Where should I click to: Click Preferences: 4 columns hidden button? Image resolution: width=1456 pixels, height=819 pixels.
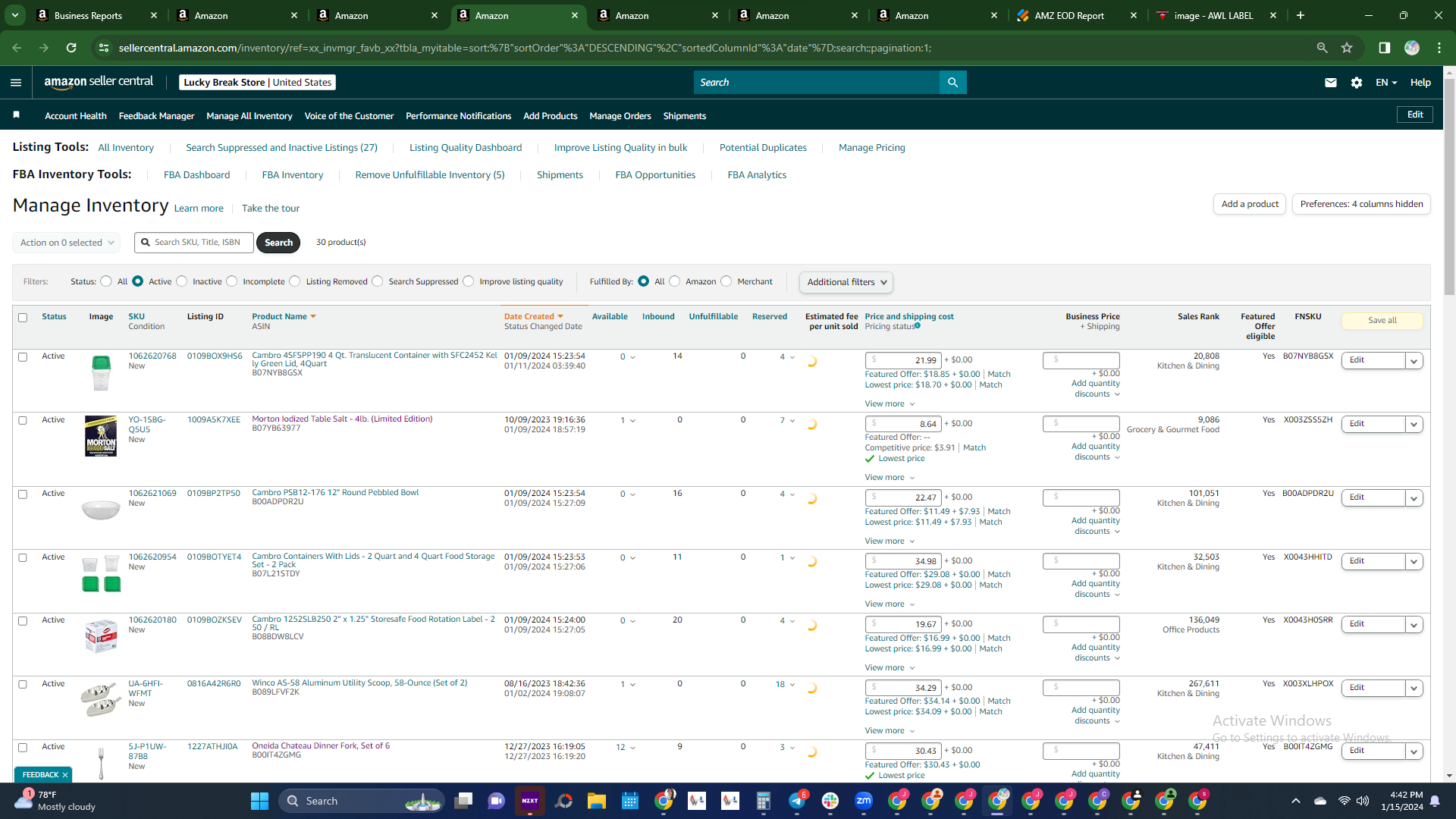1362,204
